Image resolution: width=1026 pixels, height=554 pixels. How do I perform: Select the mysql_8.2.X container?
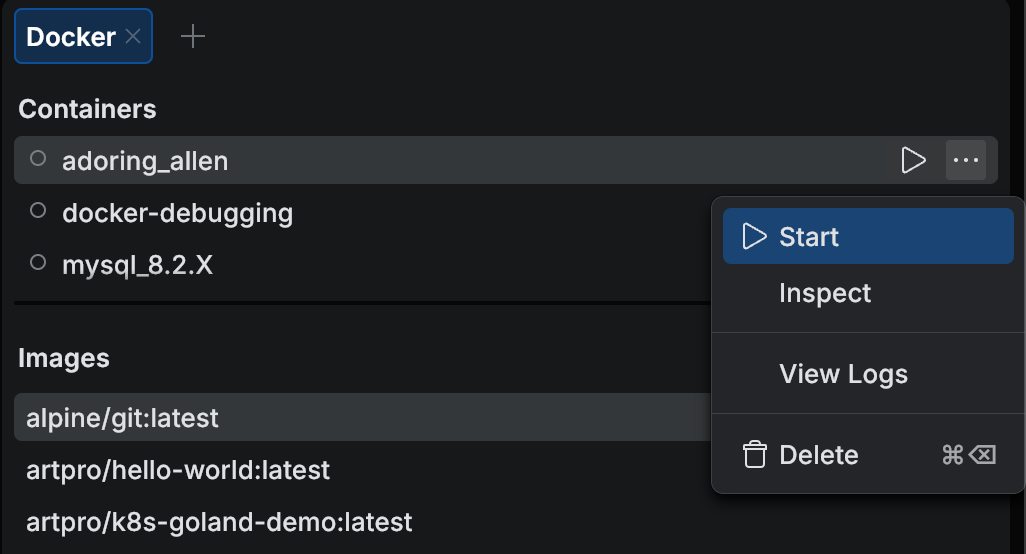tap(137, 265)
